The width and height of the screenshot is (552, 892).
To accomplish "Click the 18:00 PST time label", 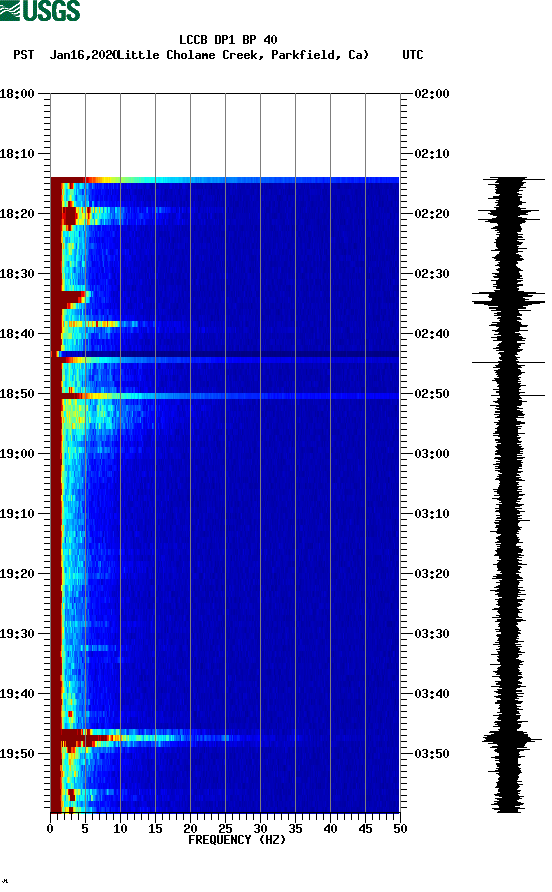I will click(17, 93).
